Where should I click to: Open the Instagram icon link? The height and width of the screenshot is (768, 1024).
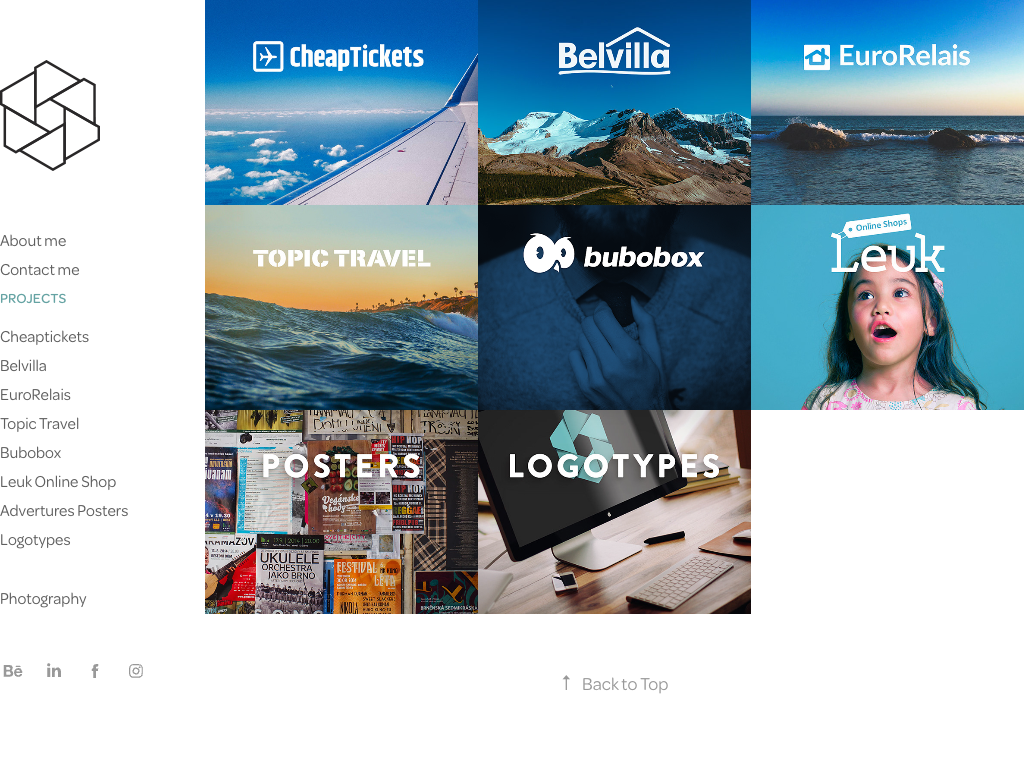point(136,671)
